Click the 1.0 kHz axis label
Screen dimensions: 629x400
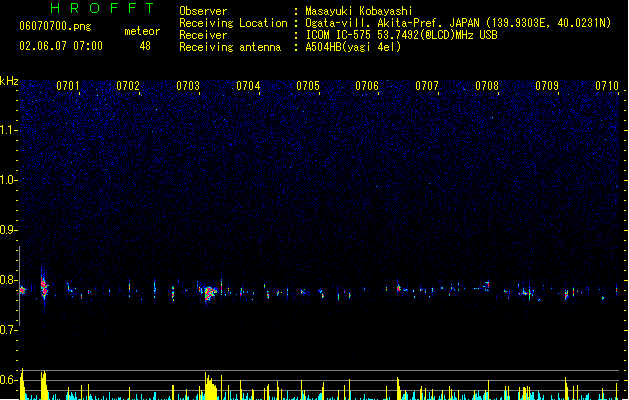(8, 180)
